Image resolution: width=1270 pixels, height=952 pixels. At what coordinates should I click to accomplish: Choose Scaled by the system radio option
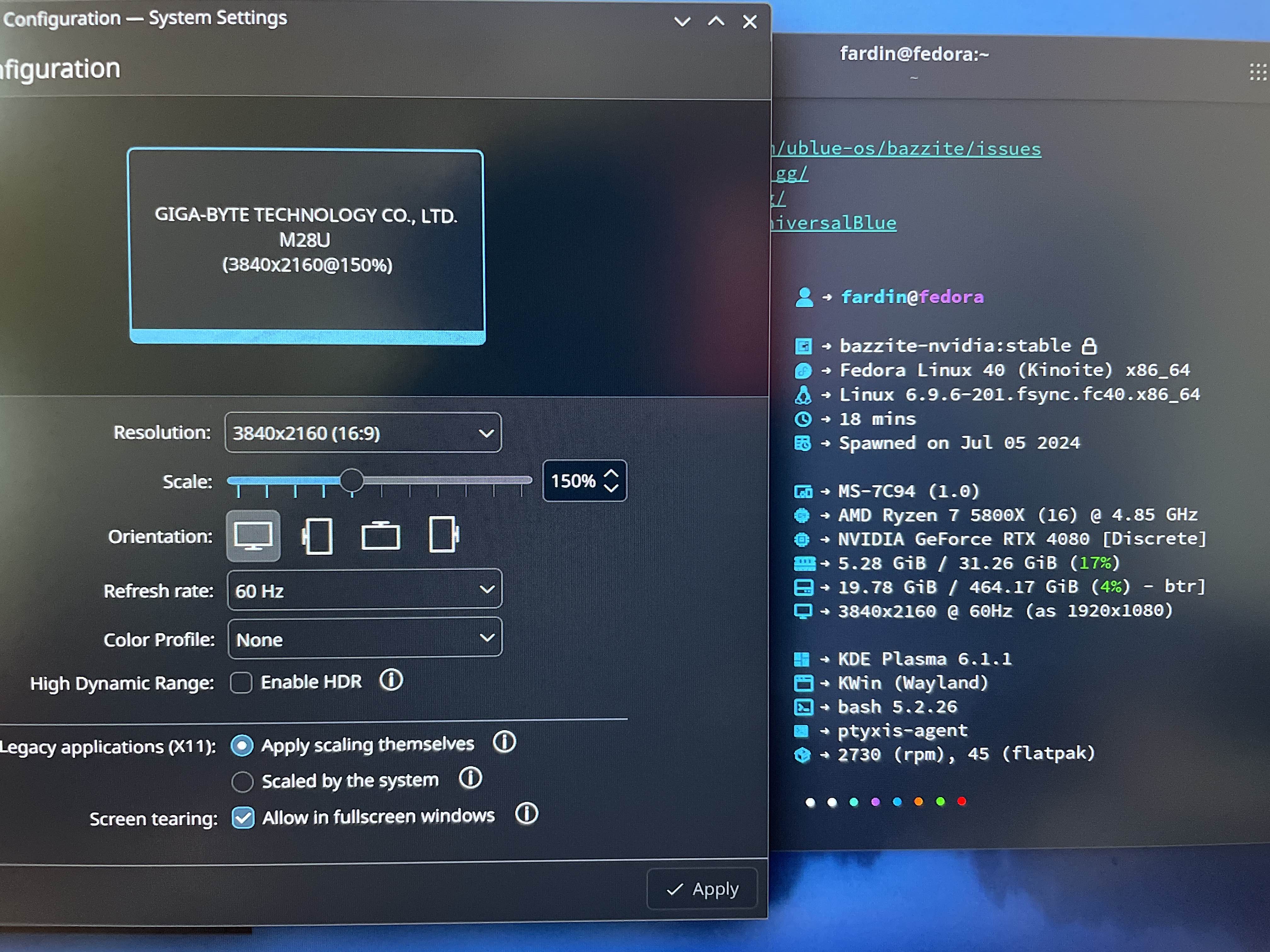(x=242, y=782)
